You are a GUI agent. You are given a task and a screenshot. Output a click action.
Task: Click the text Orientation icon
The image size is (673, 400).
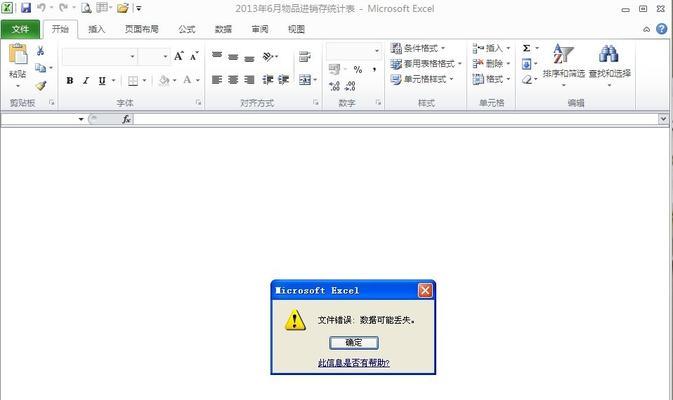(x=268, y=56)
